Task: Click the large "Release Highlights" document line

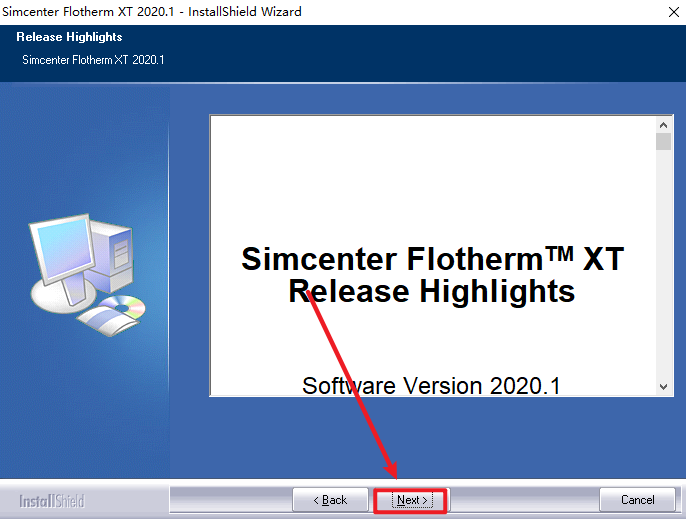Action: [432, 291]
